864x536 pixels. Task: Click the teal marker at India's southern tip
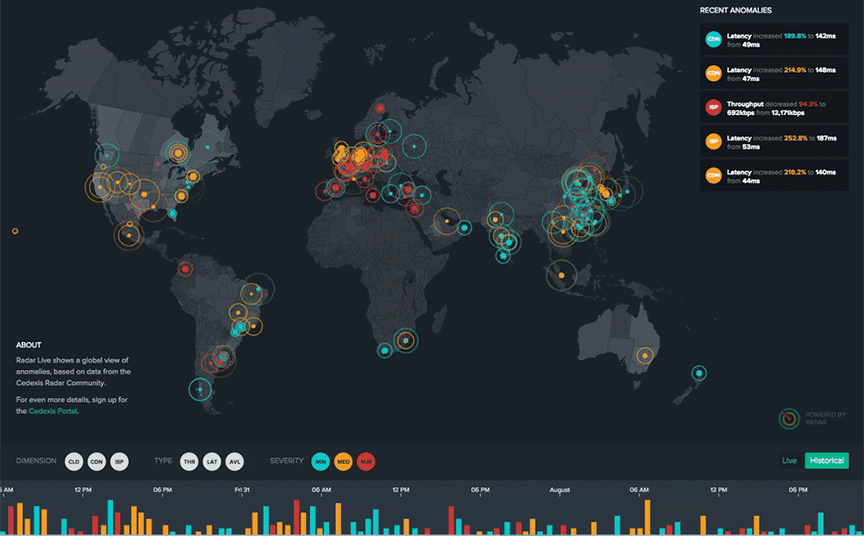coord(503,256)
